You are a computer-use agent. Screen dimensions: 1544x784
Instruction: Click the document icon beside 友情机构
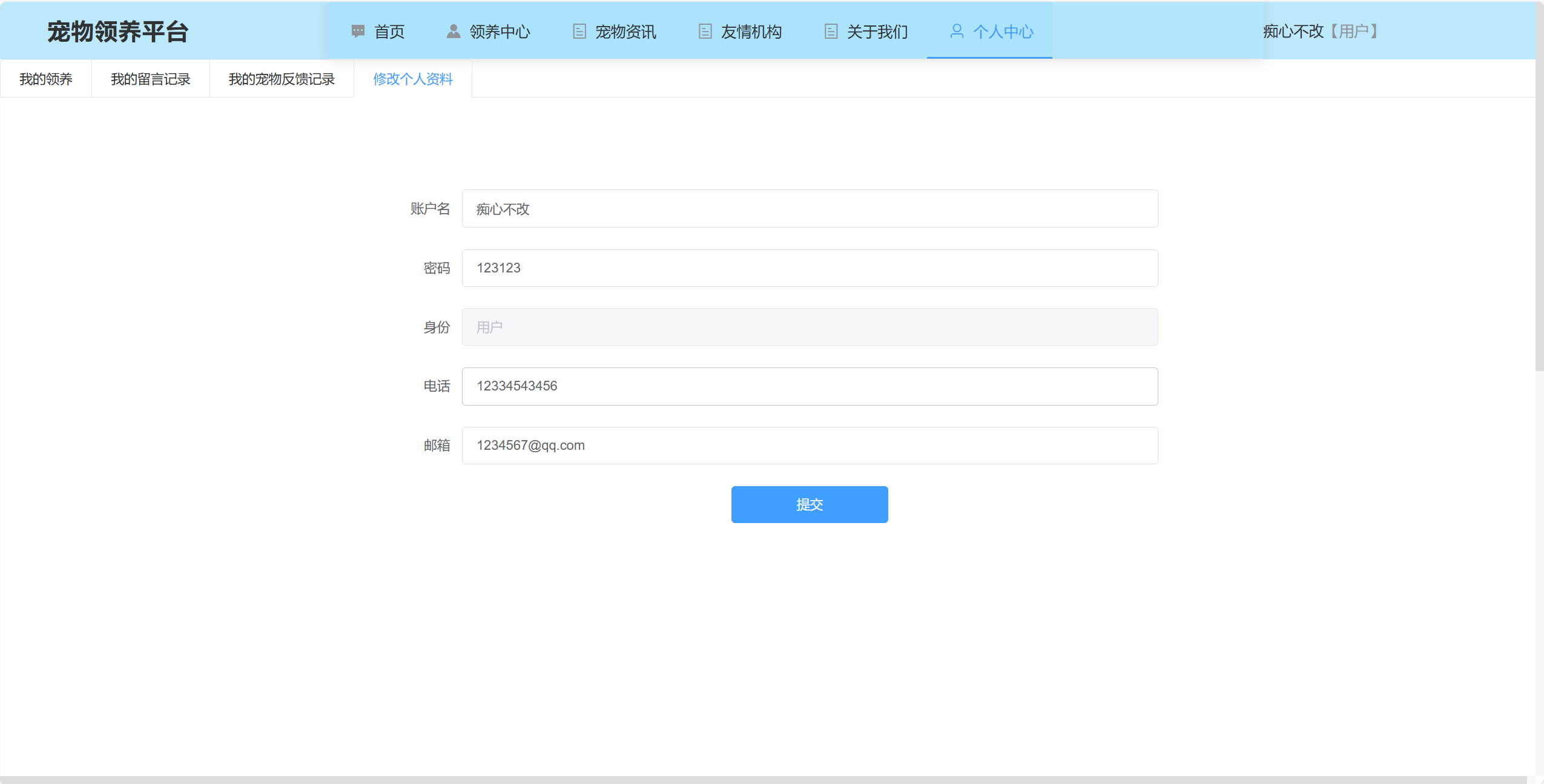705,31
